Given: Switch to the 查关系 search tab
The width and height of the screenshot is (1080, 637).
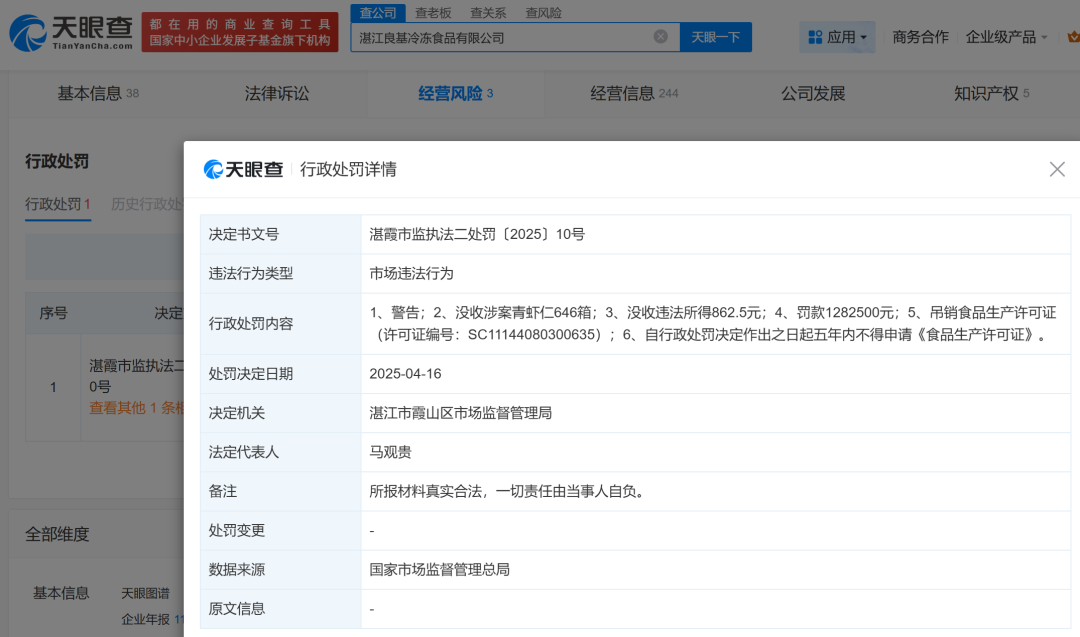Looking at the screenshot, I should 488,13.
